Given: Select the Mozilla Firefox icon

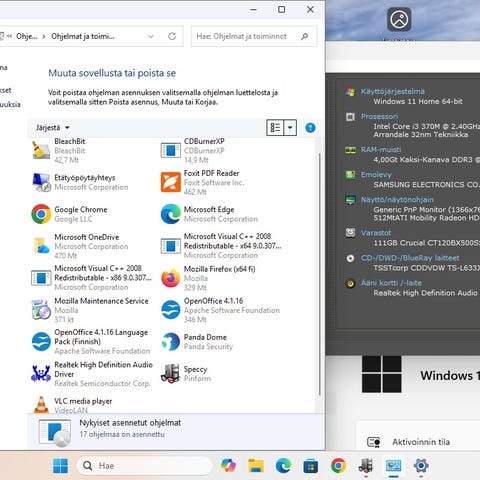Looking at the screenshot, I should (x=171, y=278).
